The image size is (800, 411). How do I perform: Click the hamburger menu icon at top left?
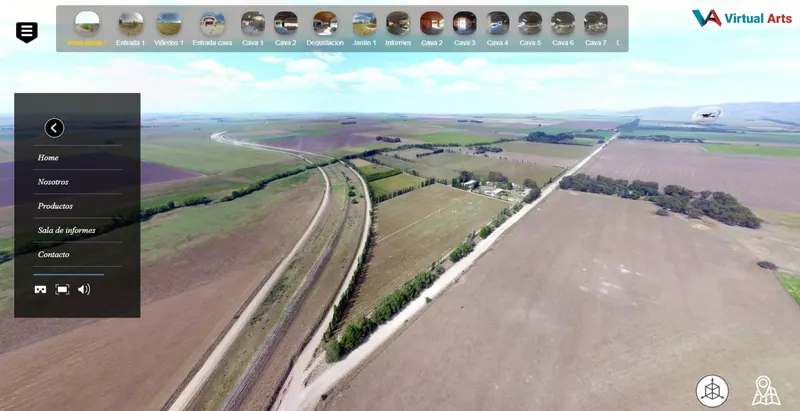(x=27, y=32)
